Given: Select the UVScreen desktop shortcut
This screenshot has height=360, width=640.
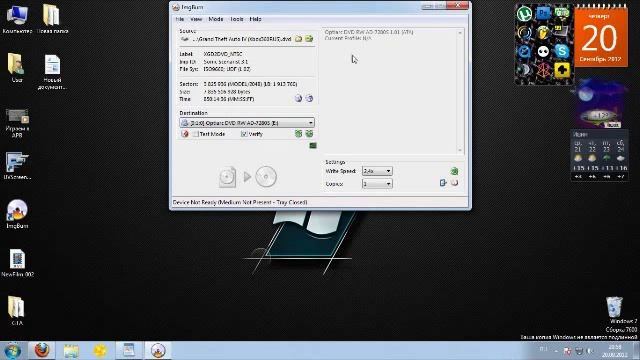Looking at the screenshot, I should click(17, 166).
